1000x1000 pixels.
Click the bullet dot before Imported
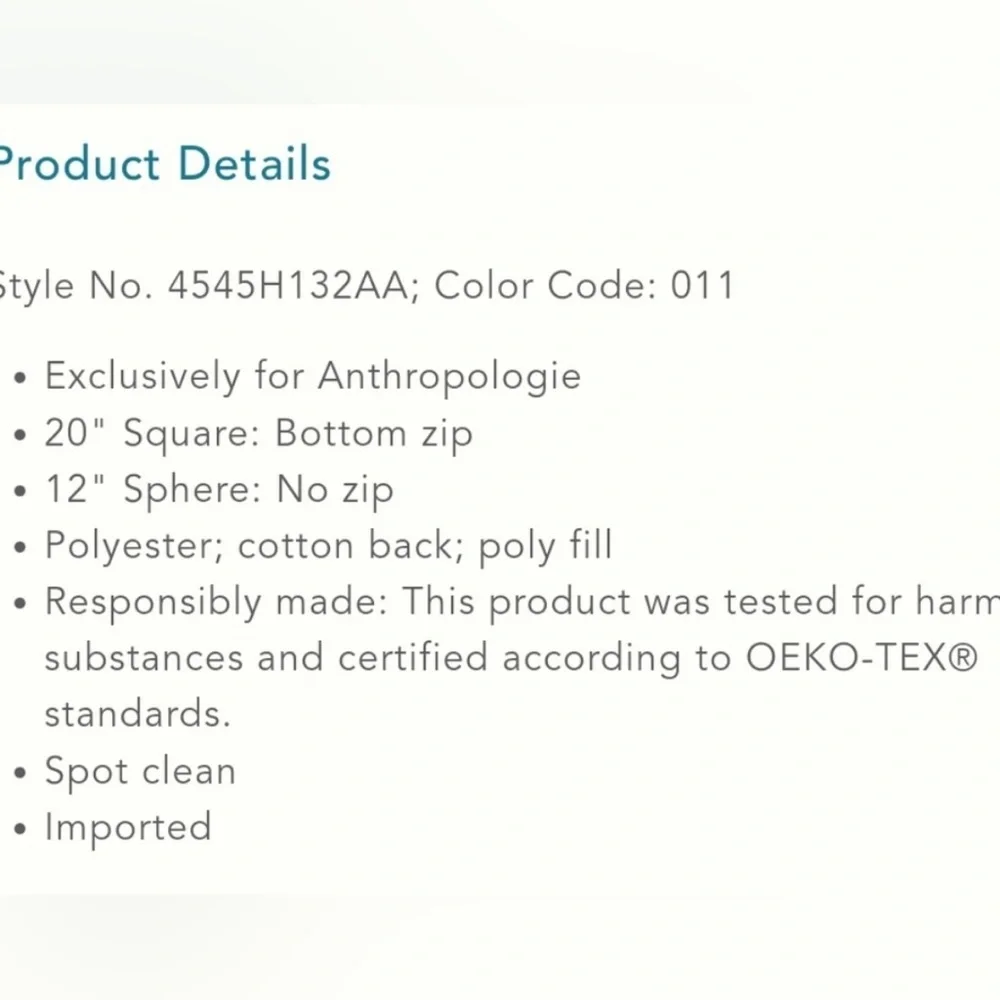coord(20,829)
